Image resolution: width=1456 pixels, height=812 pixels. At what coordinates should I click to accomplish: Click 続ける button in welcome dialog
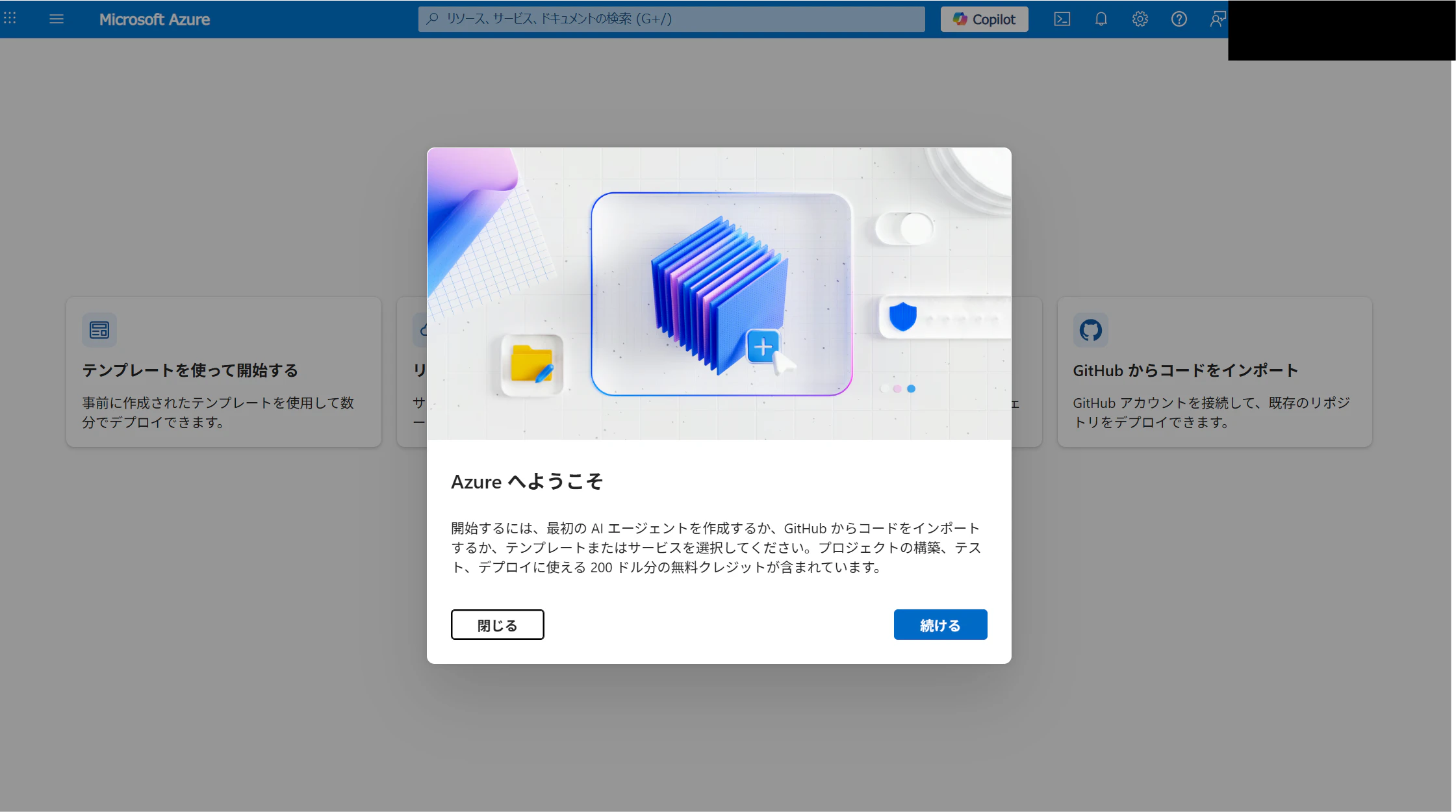[940, 624]
